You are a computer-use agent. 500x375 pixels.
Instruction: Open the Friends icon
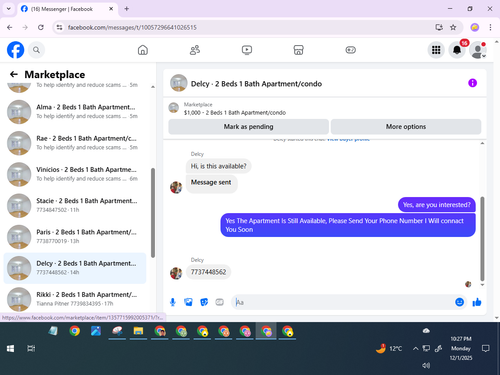195,50
